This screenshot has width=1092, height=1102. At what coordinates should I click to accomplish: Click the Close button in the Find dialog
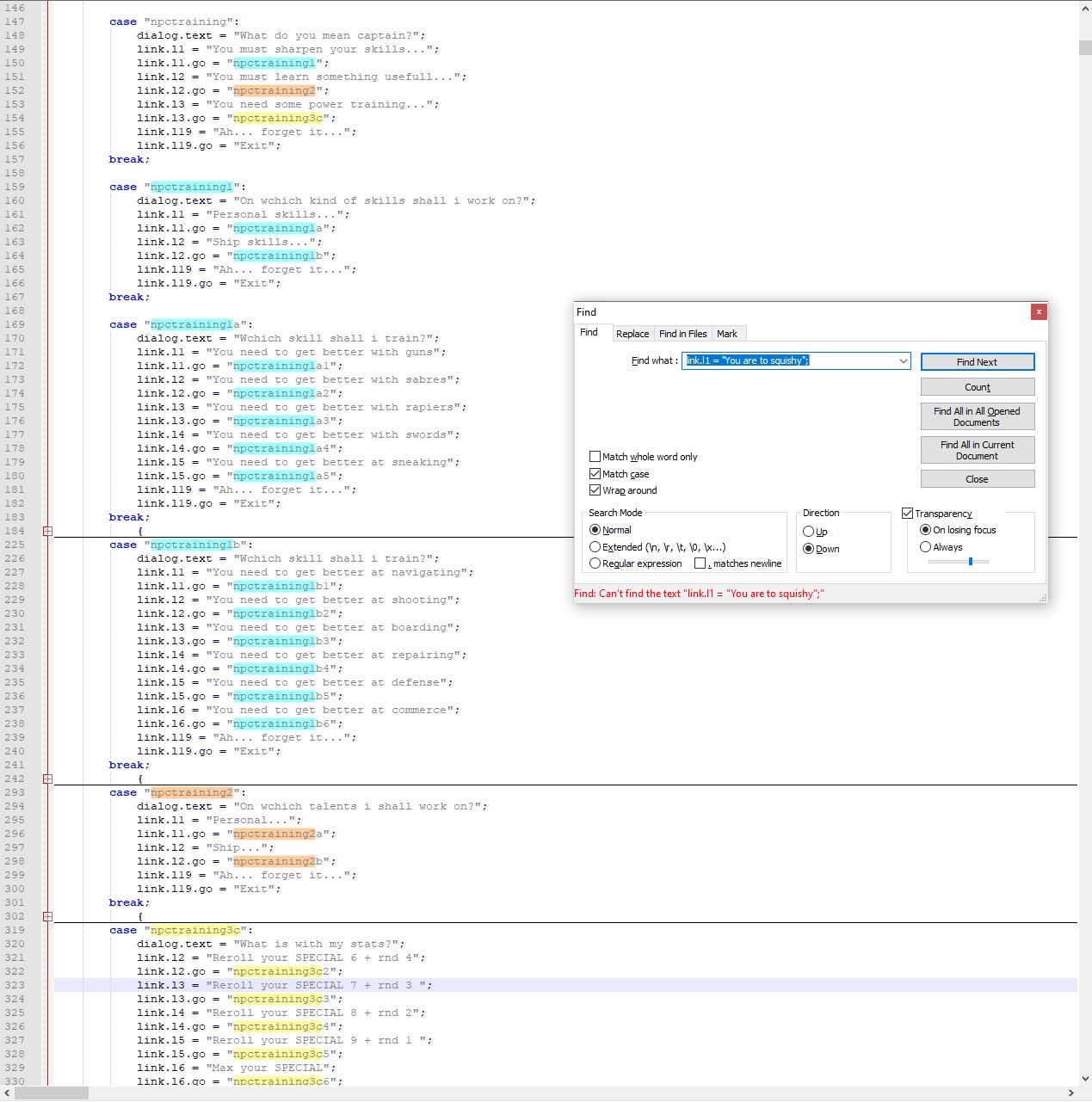(978, 479)
